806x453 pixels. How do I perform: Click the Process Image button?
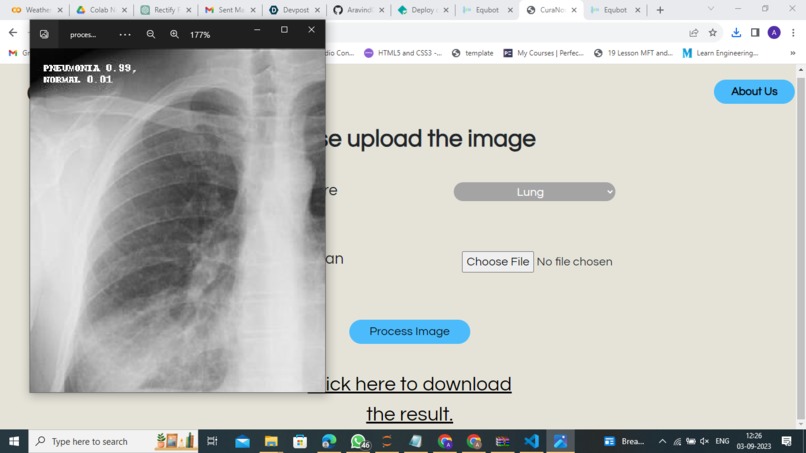(x=409, y=332)
